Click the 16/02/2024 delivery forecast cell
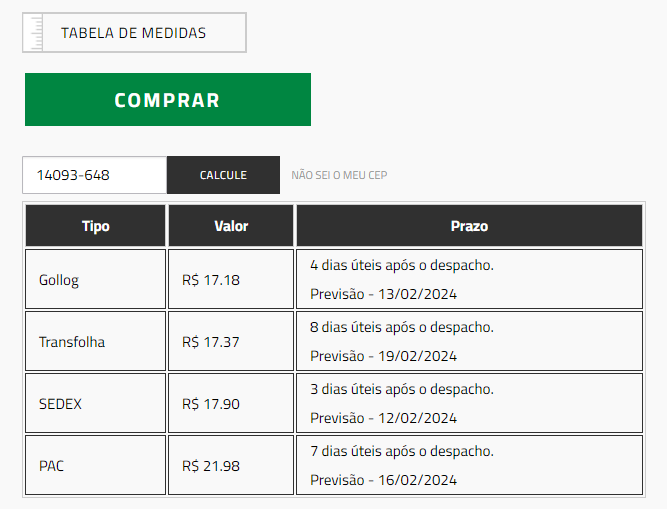The width and height of the screenshot is (667, 509). click(x=469, y=465)
